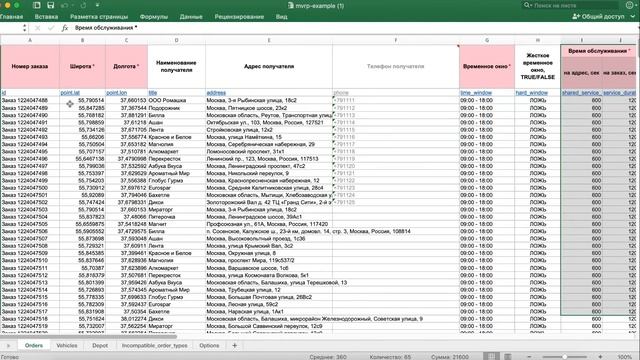Click the formula bar confirm checkmark icon
The image size is (640, 360).
point(51,28)
